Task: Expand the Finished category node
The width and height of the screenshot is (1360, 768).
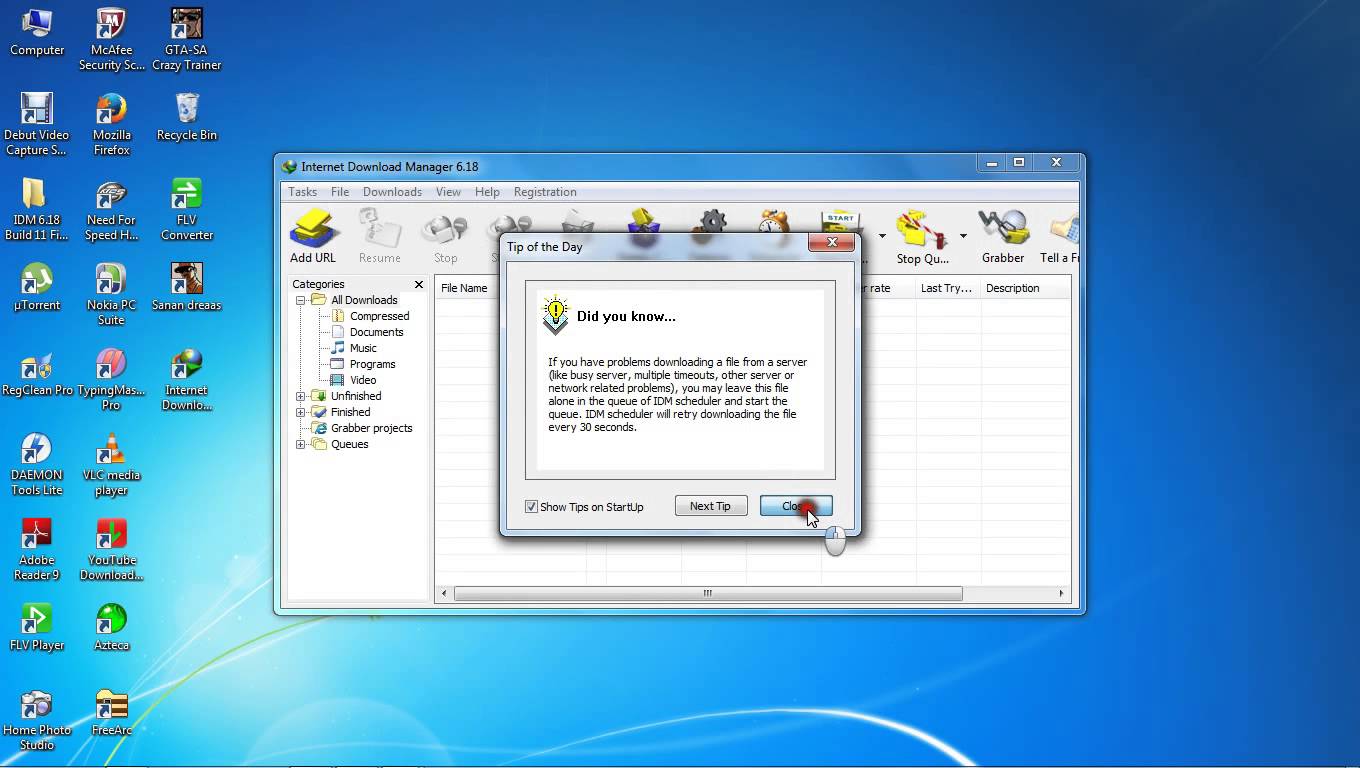Action: click(300, 412)
